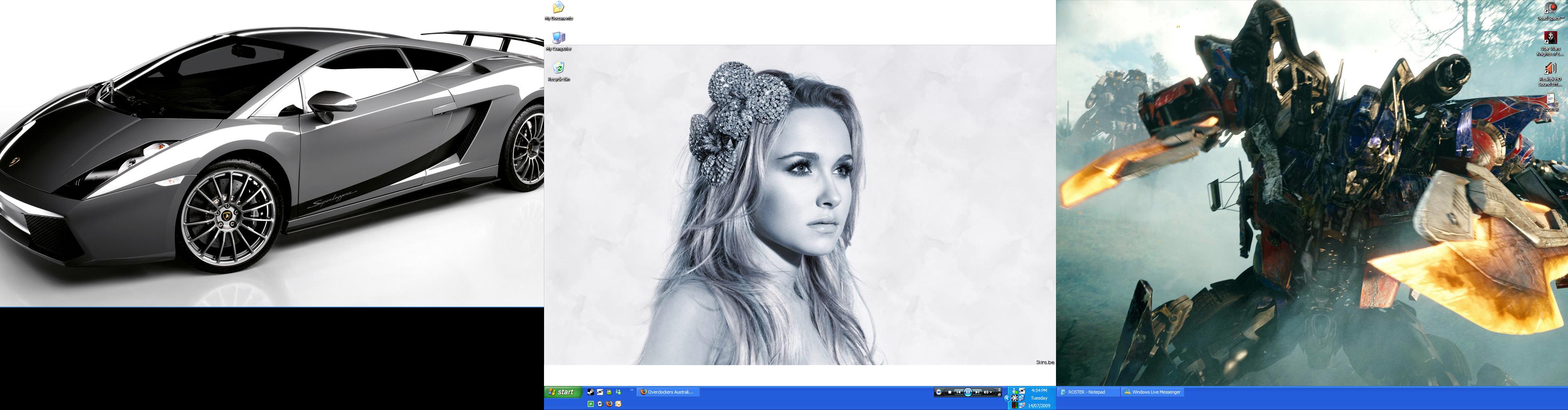Click the upper network connection tray icon
The height and width of the screenshot is (410, 1568).
1021,398
